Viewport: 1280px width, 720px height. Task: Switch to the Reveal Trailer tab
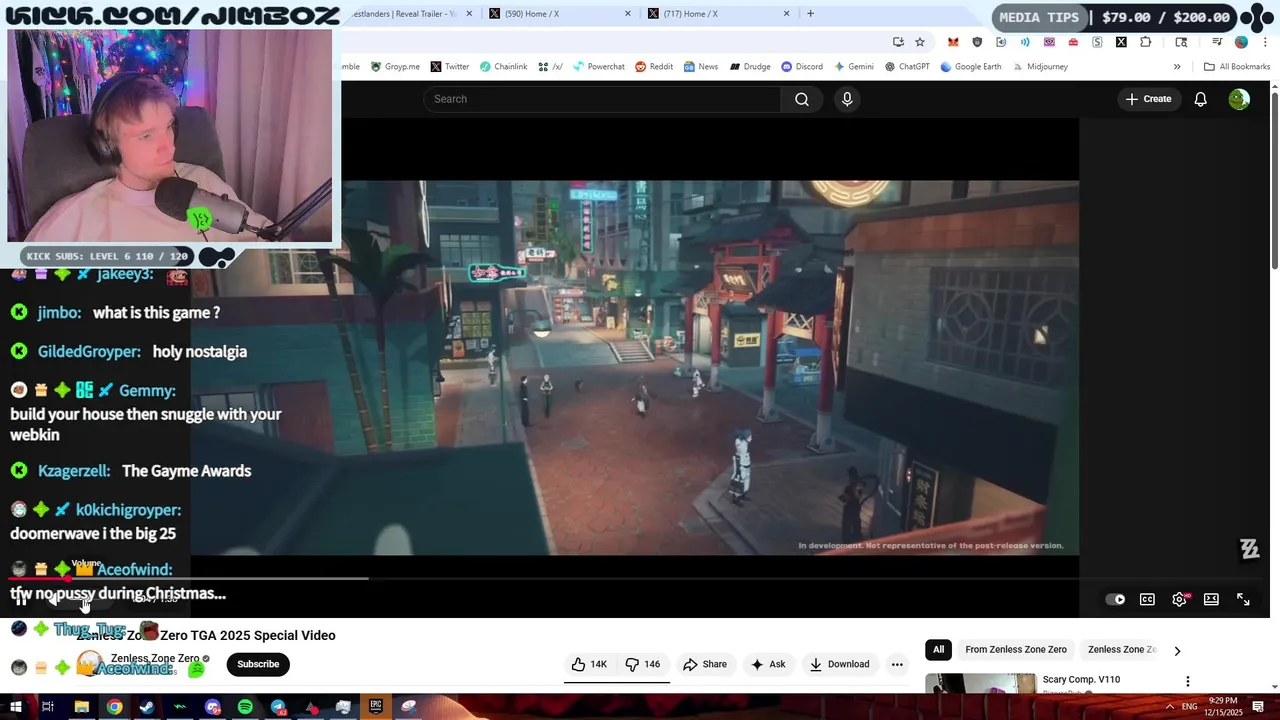tap(406, 14)
